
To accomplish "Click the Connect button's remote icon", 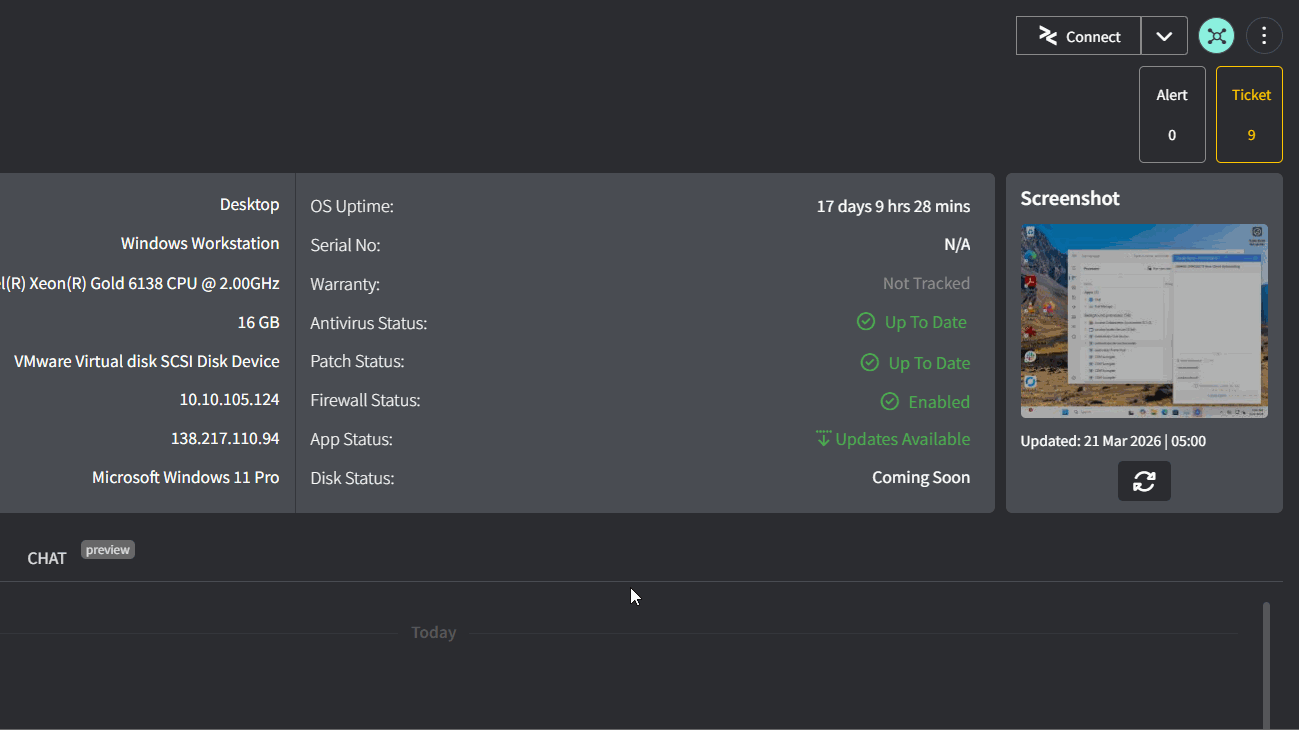I will [x=1048, y=36].
